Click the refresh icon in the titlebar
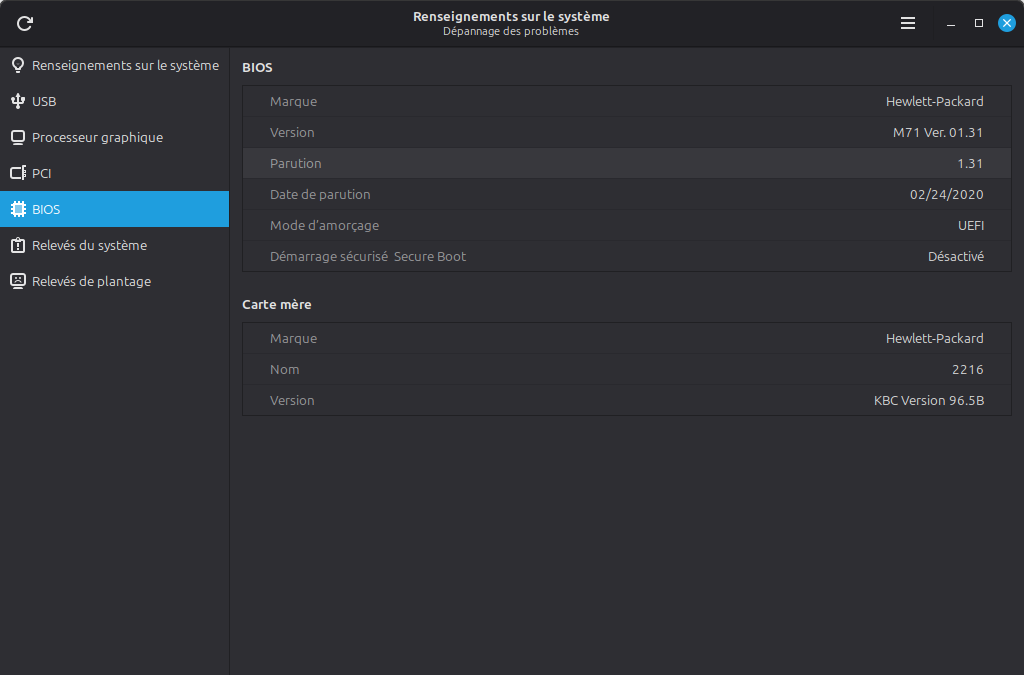Screen dimensions: 1024x675 (24, 23)
